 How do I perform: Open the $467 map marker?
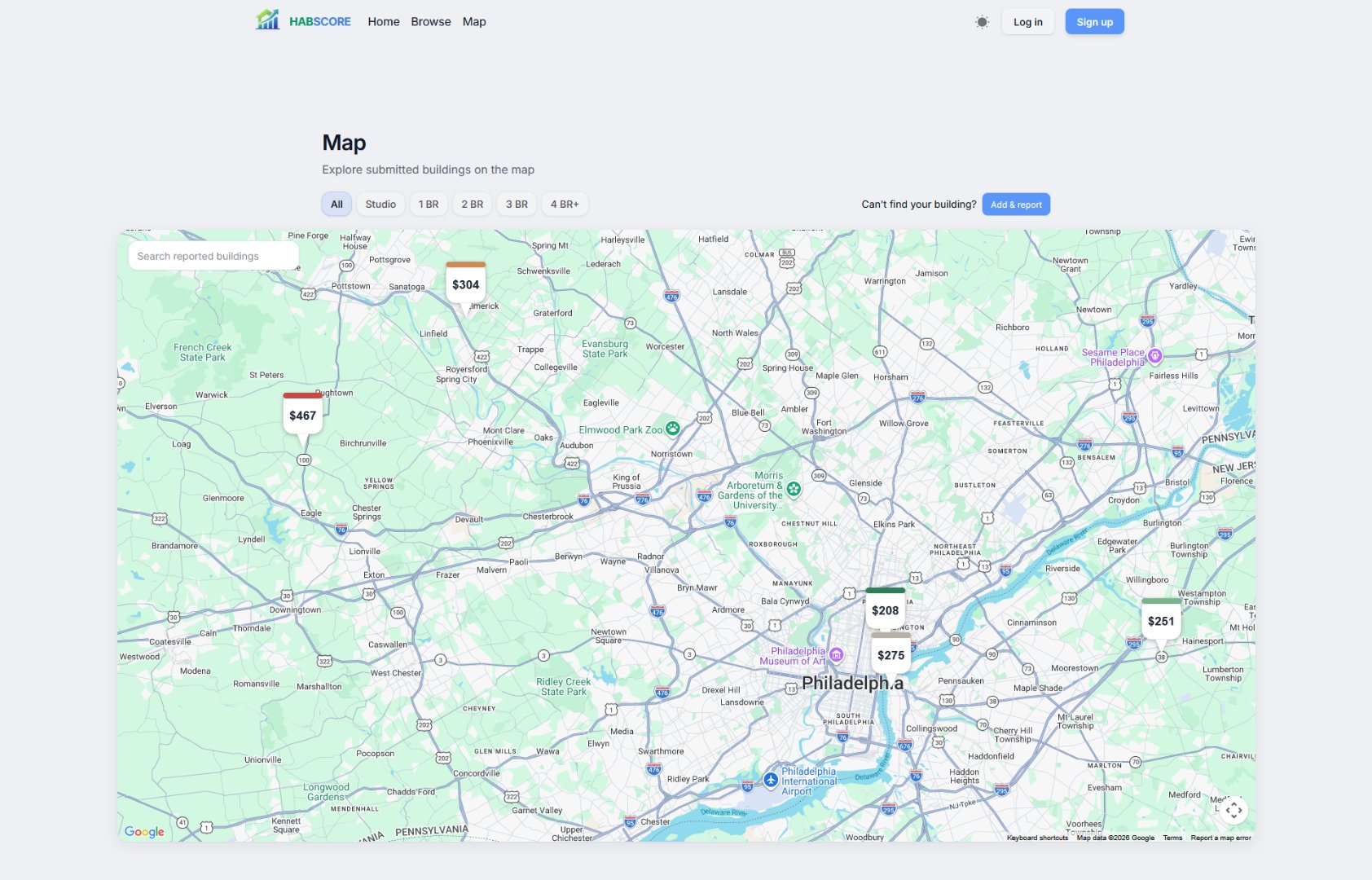pos(303,415)
